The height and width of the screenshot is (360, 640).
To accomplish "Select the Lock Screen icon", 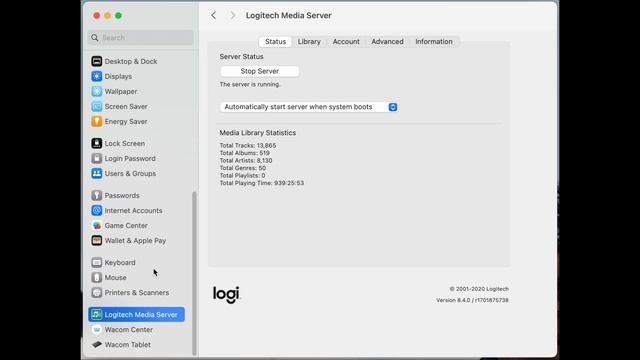I will (x=97, y=143).
